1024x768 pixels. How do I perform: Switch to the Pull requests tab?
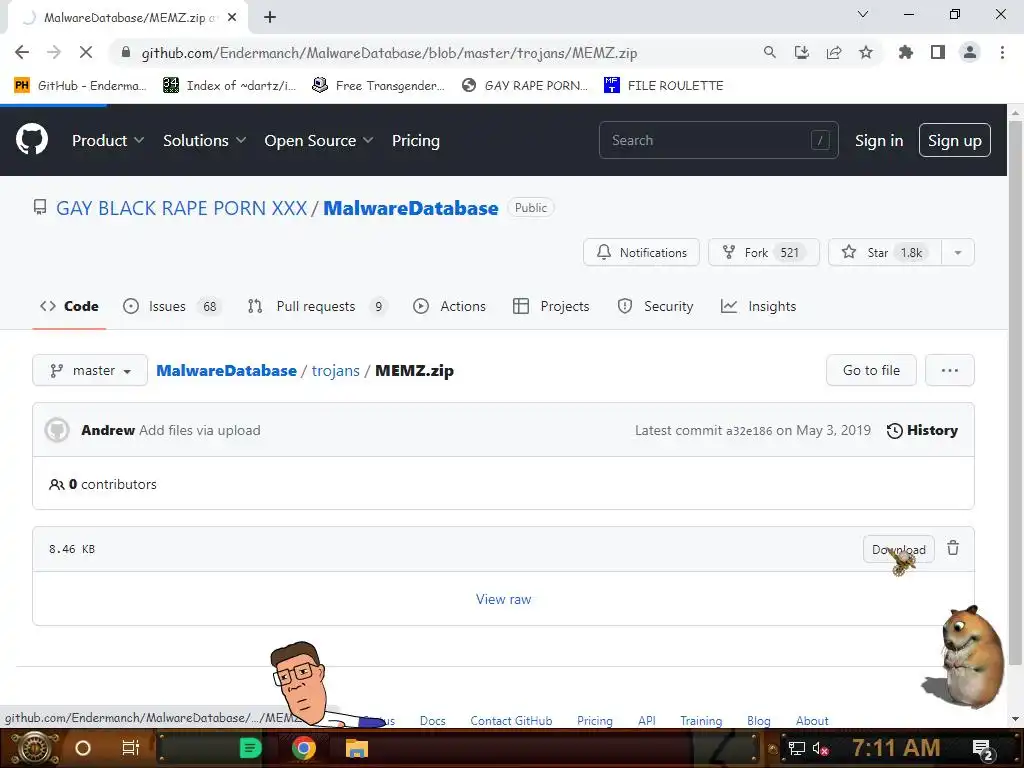[x=317, y=306]
